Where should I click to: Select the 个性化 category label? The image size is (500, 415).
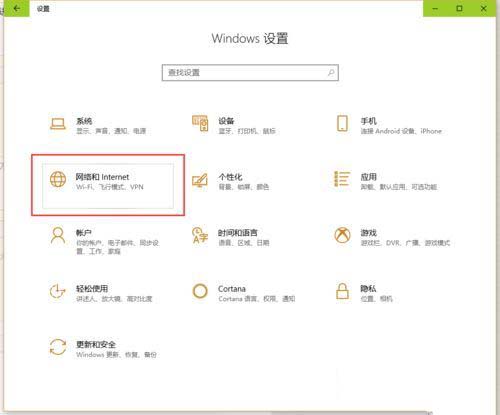pyautogui.click(x=230, y=177)
